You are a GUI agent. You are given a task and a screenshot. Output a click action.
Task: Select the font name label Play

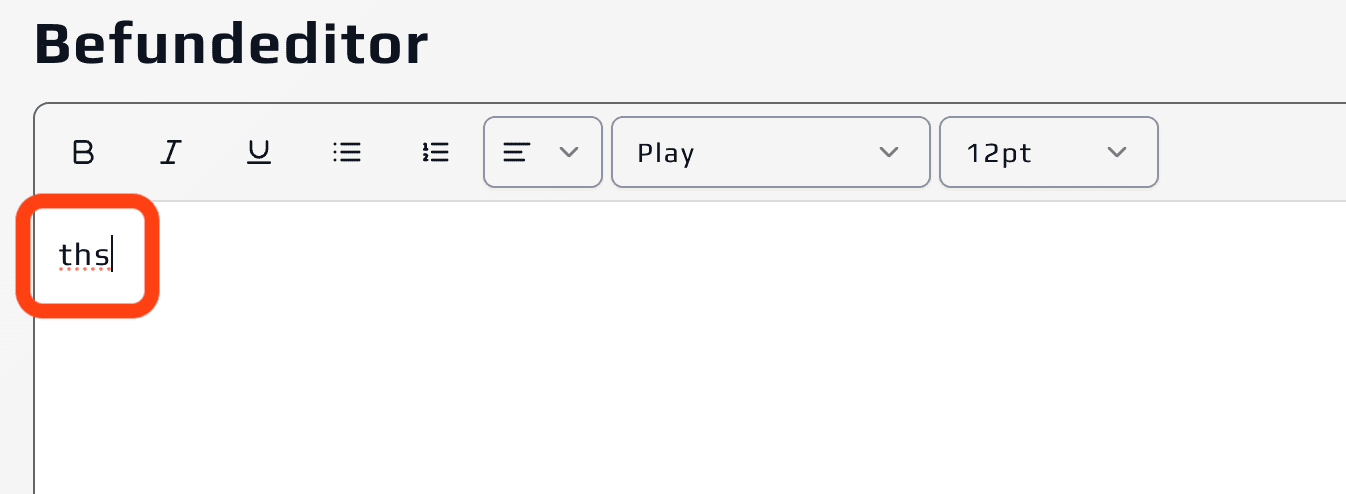pos(666,153)
